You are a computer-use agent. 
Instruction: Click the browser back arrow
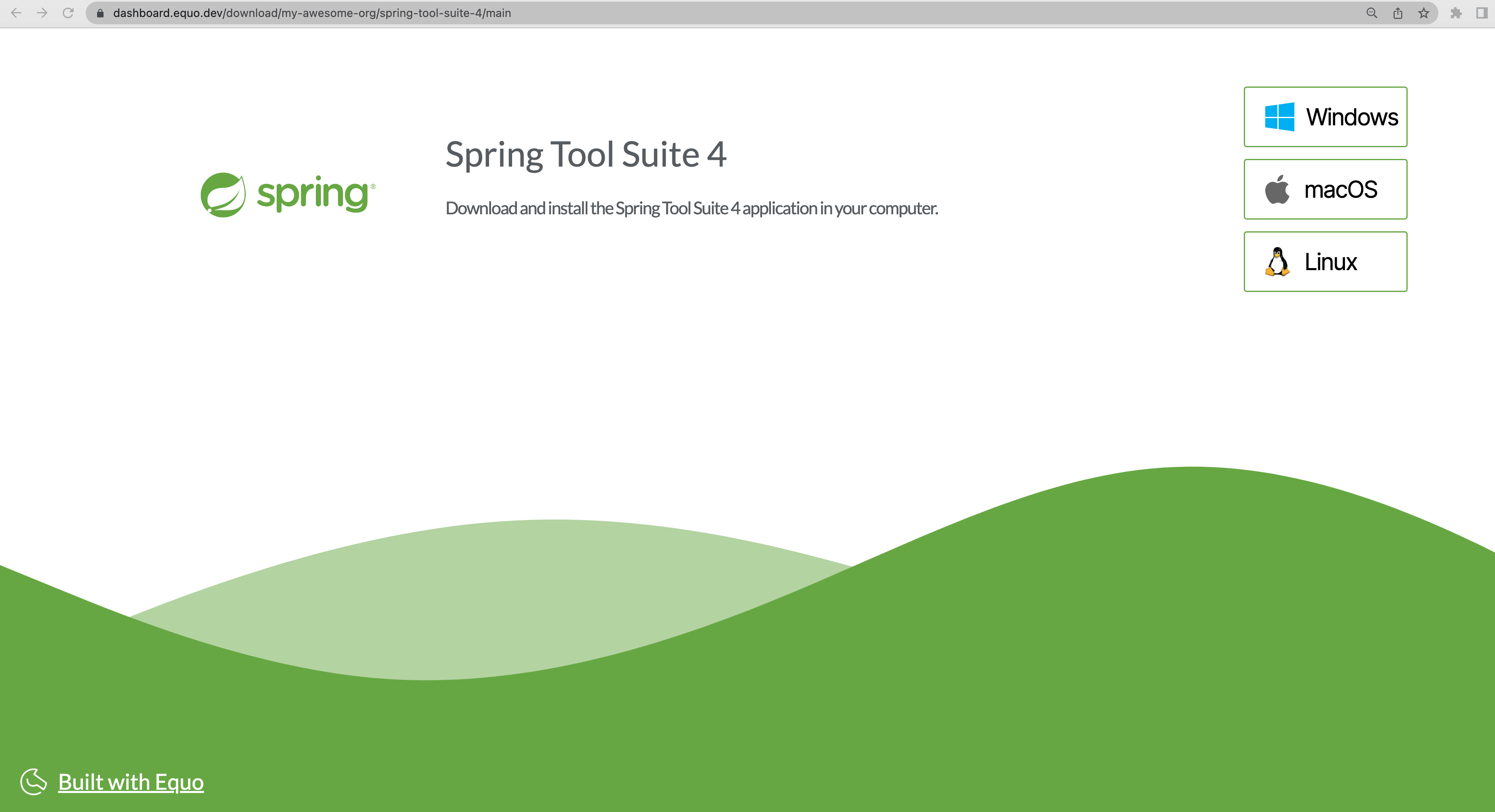point(16,13)
